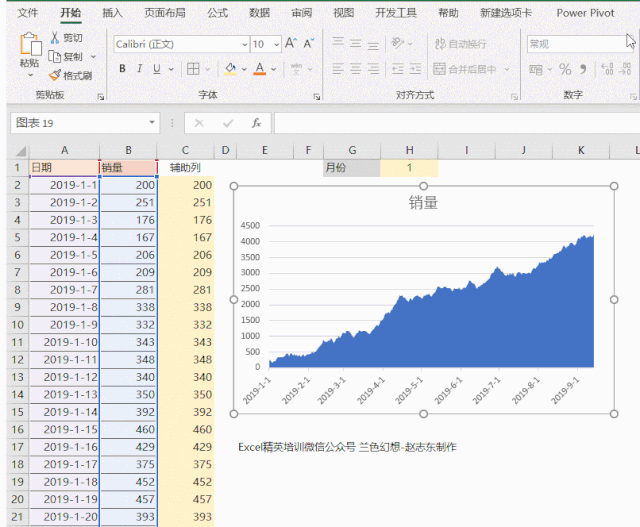Click the cancel X in formula bar
640x527 pixels.
tap(199, 123)
